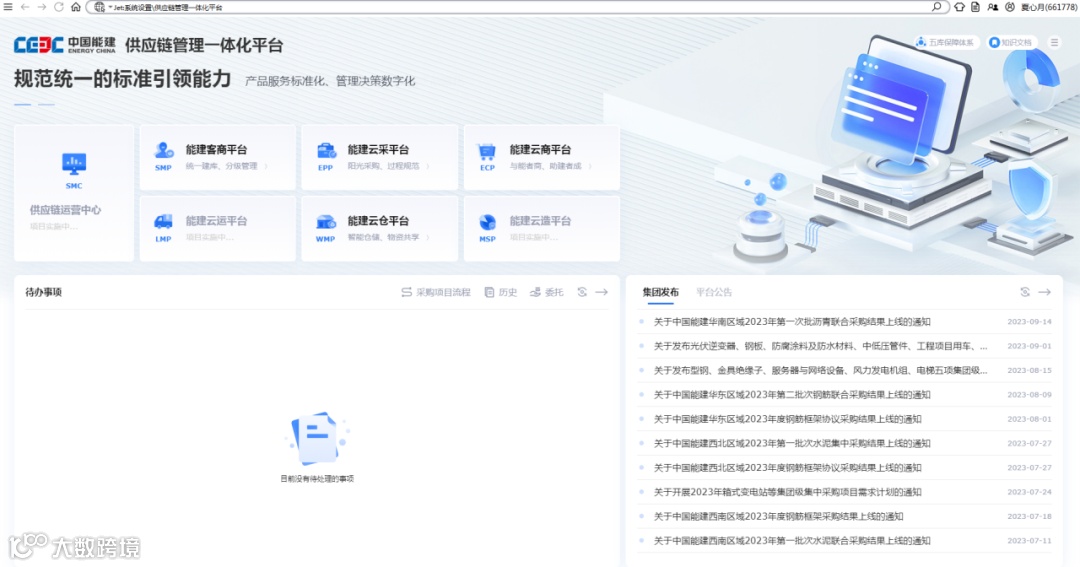This screenshot has width=1080, height=567.
Task: Click date 2023-09-14 in announcements
Action: [x=1029, y=322]
